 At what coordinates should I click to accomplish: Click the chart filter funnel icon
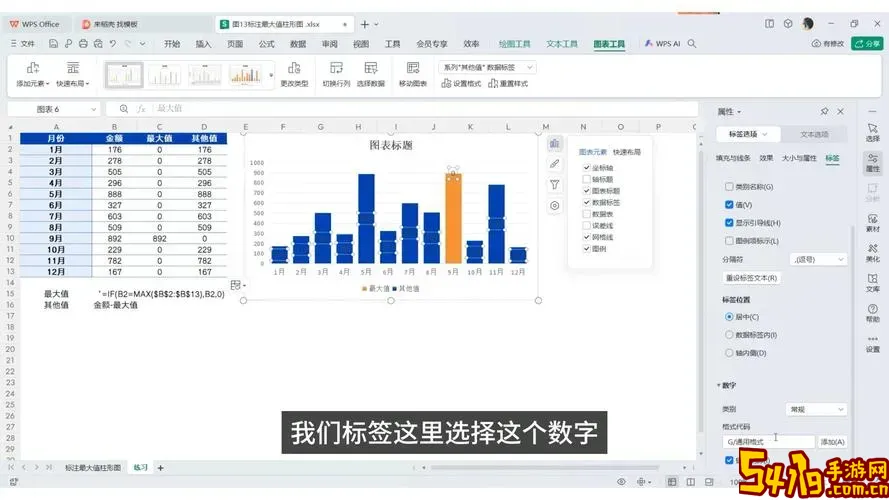tap(554, 185)
